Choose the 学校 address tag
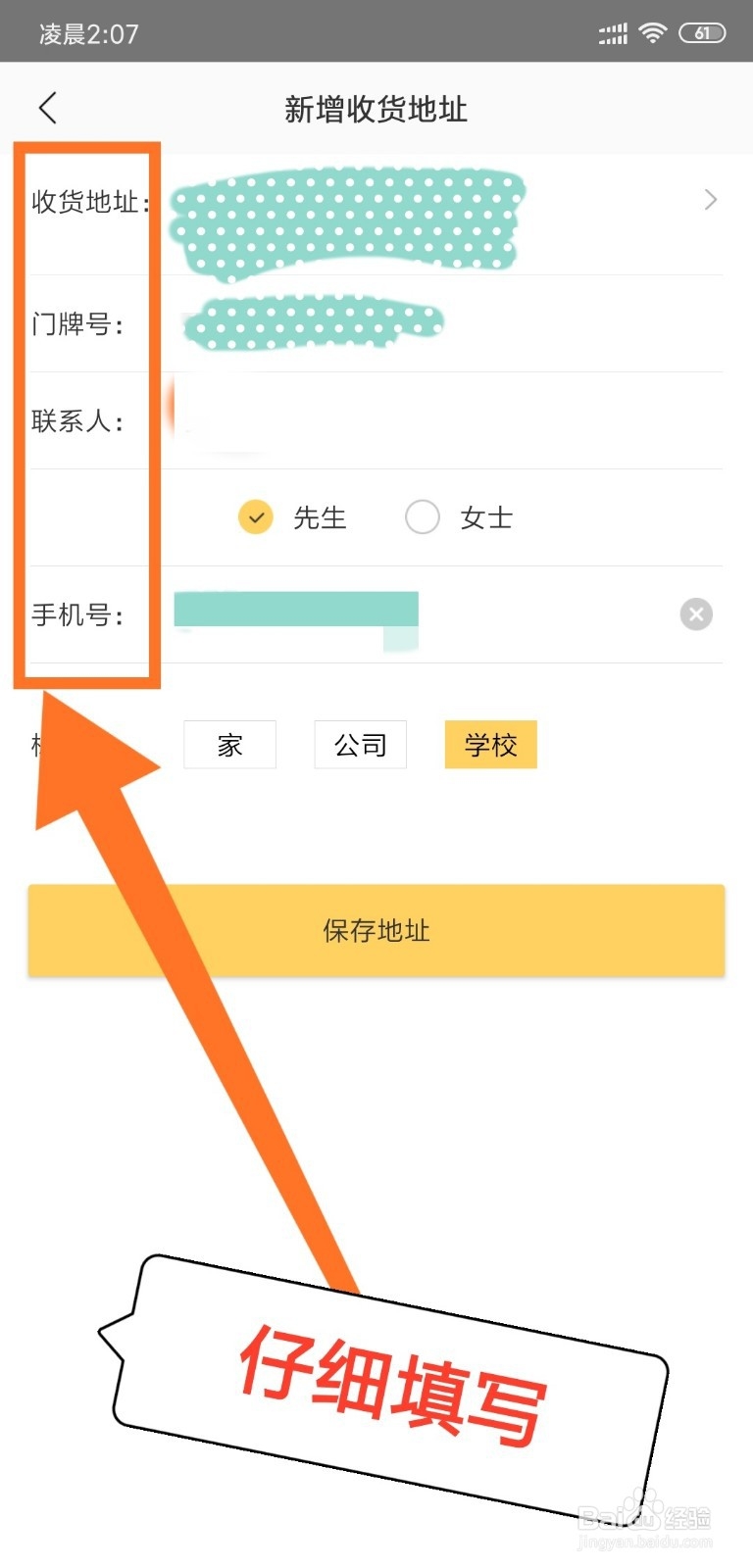753x1568 pixels. (490, 745)
